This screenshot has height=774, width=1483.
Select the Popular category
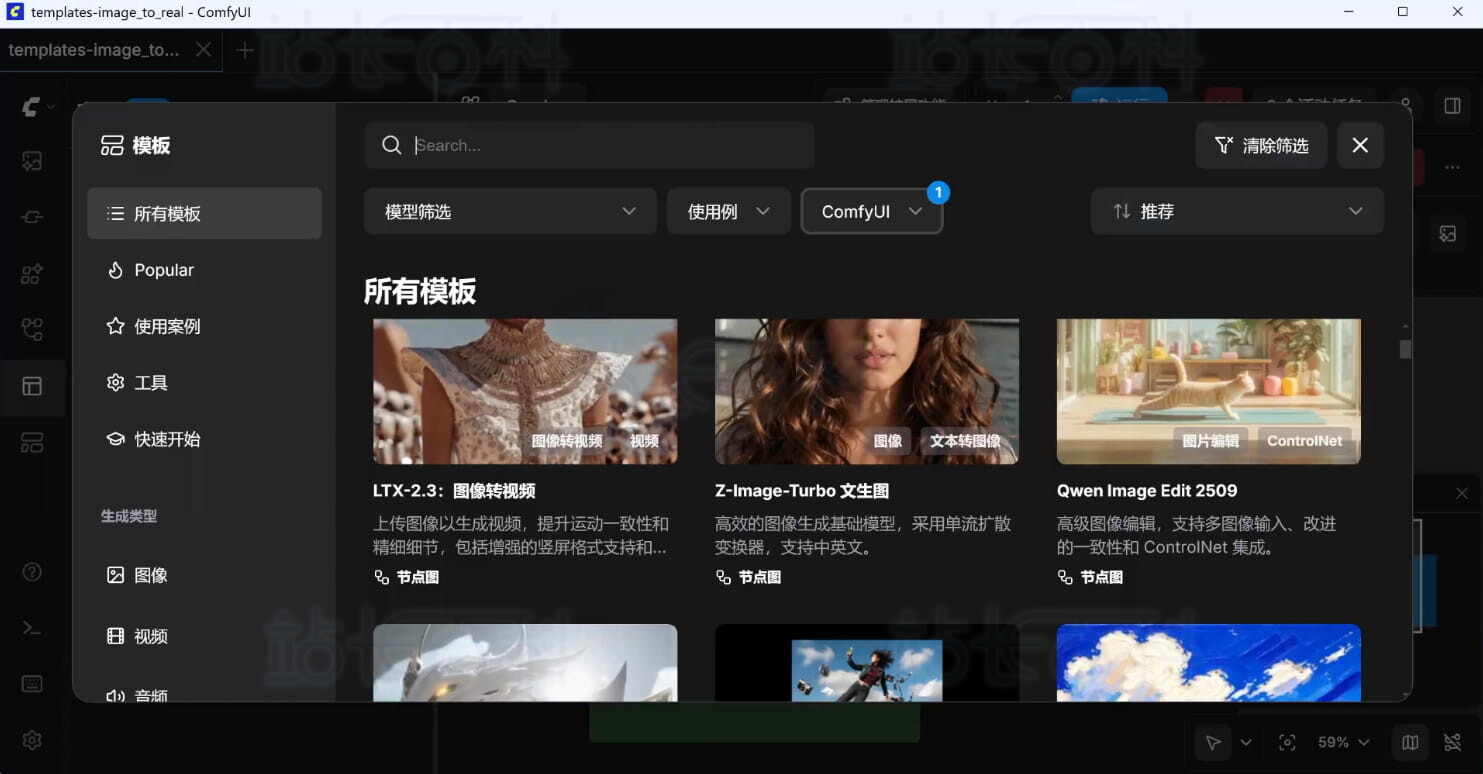click(204, 270)
